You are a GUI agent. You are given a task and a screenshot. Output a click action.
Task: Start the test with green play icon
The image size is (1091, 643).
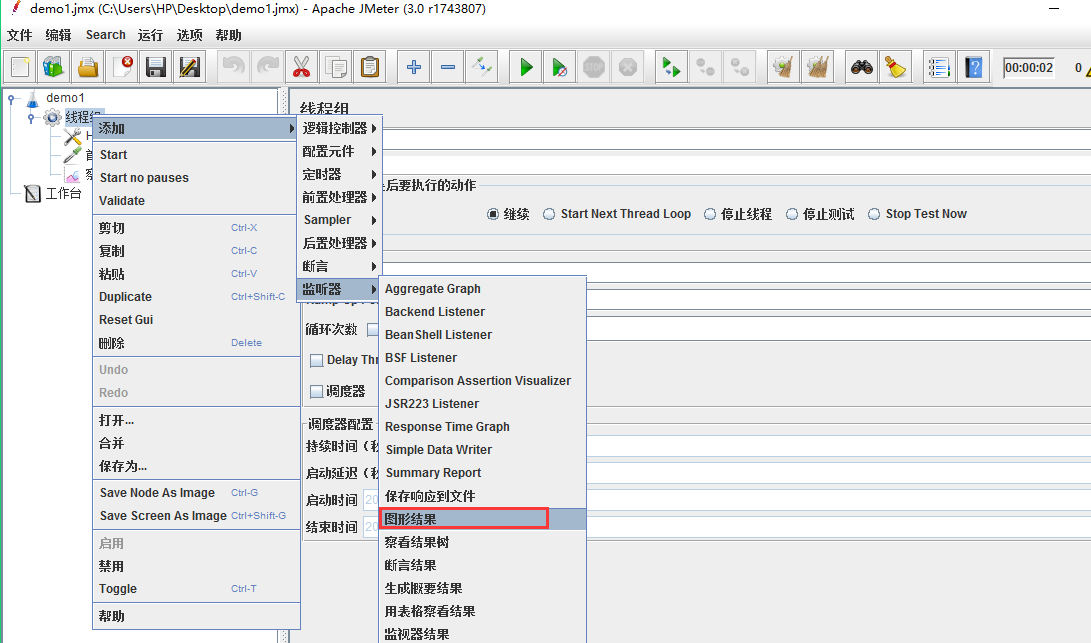pos(526,68)
